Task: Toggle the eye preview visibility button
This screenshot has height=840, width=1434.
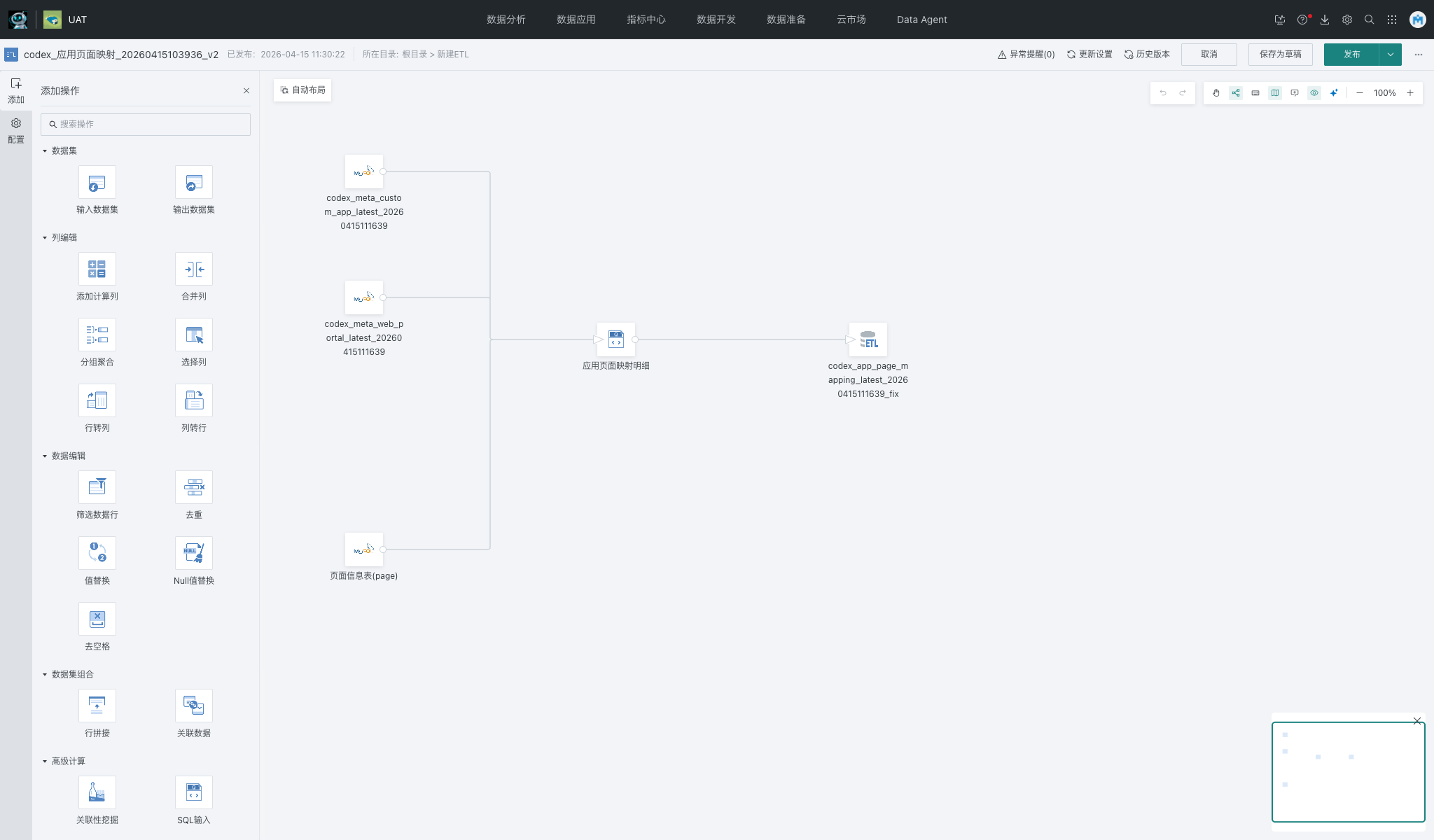Action: [1314, 93]
